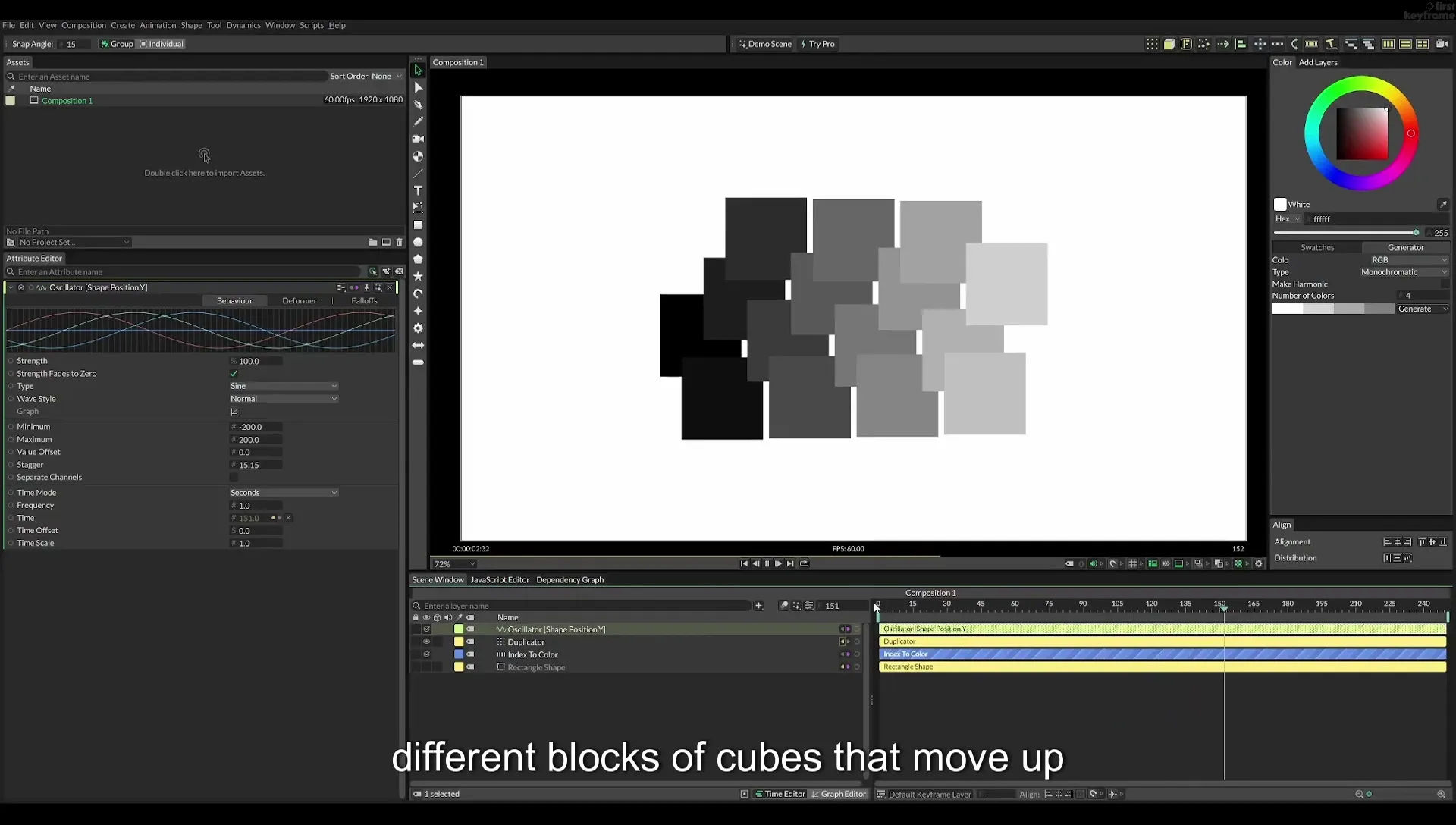
Task: Open the Animation menu
Action: pos(158,25)
